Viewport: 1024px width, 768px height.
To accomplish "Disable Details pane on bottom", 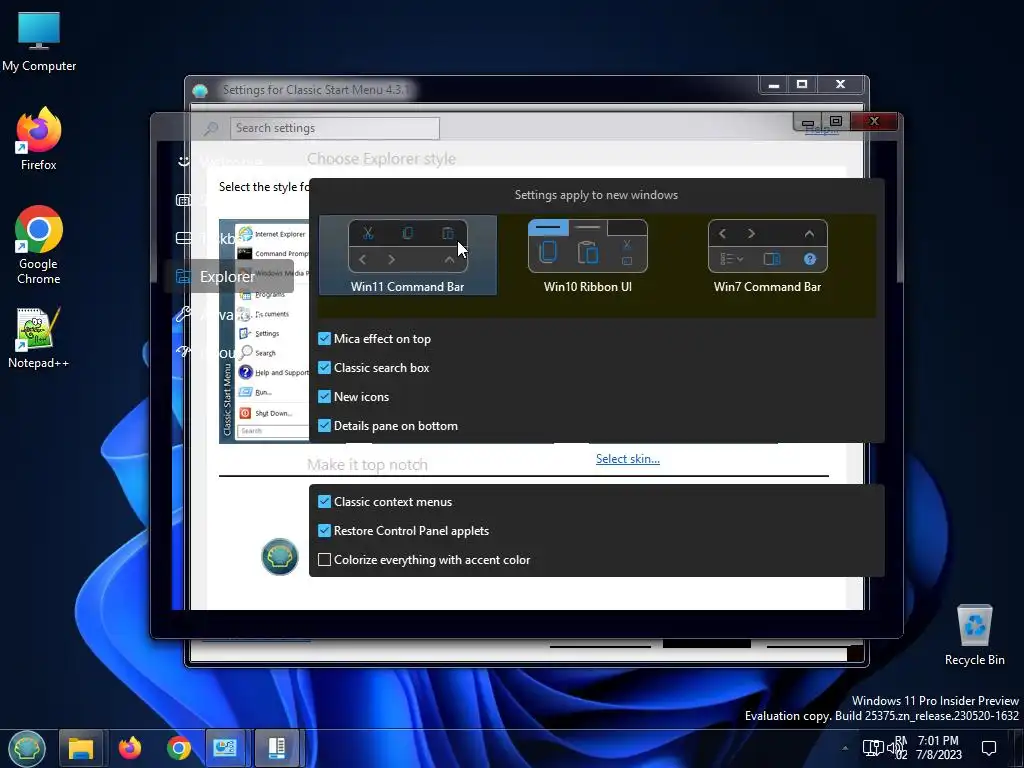I will tap(325, 426).
